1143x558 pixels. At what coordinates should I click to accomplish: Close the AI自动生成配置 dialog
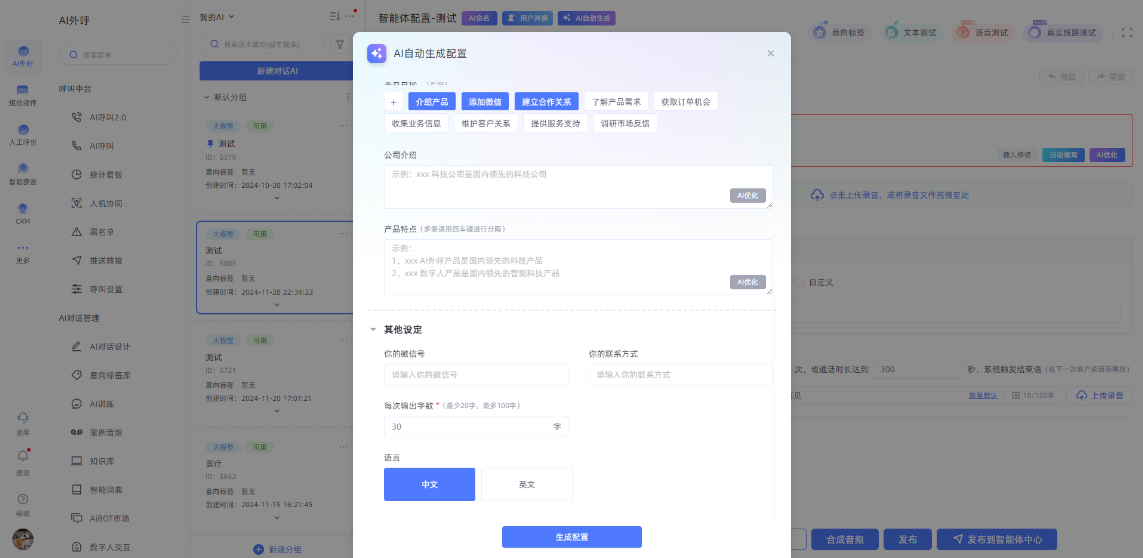coord(770,54)
